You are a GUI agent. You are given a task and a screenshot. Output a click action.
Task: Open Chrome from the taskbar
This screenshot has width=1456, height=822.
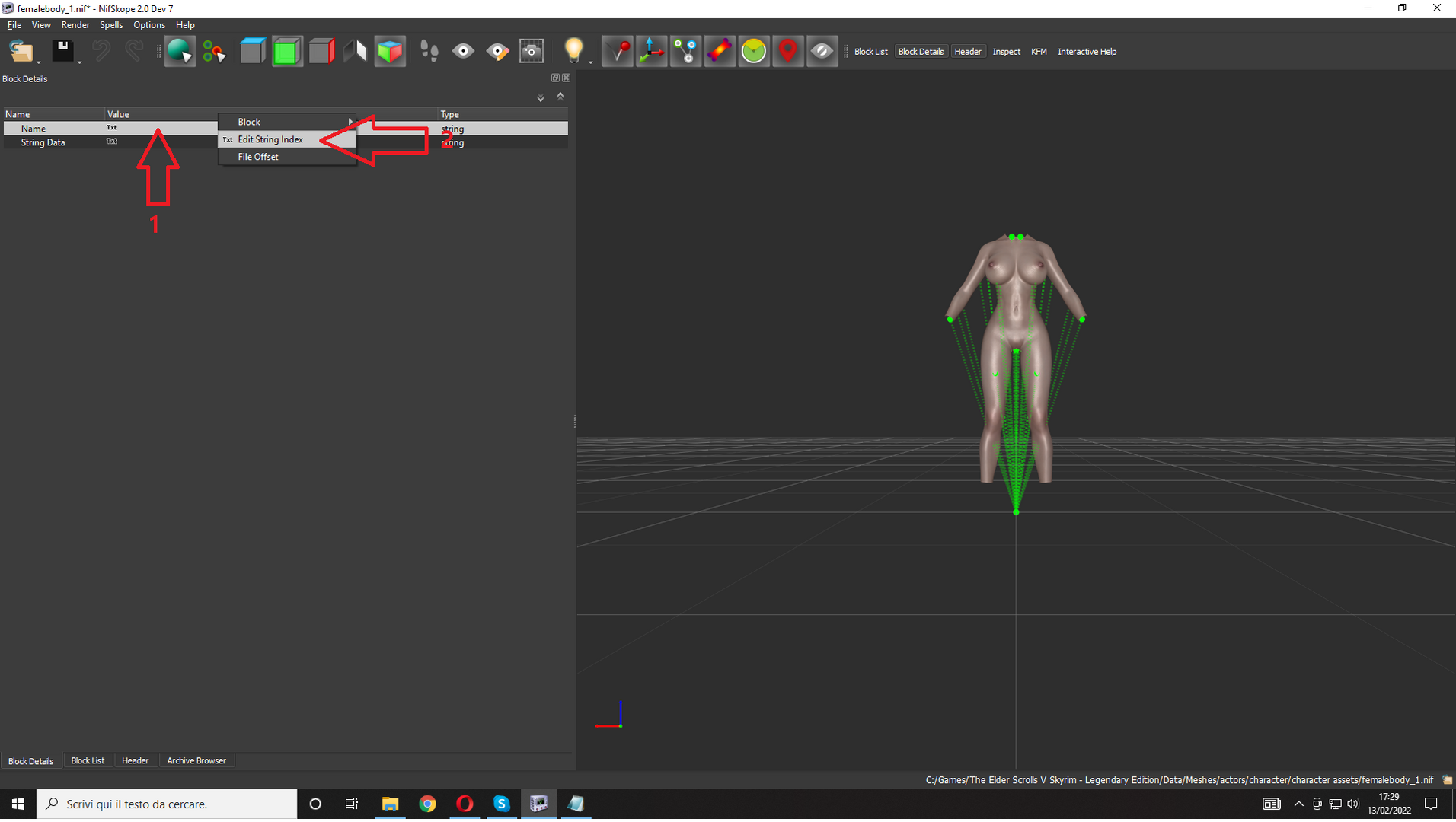(x=427, y=804)
